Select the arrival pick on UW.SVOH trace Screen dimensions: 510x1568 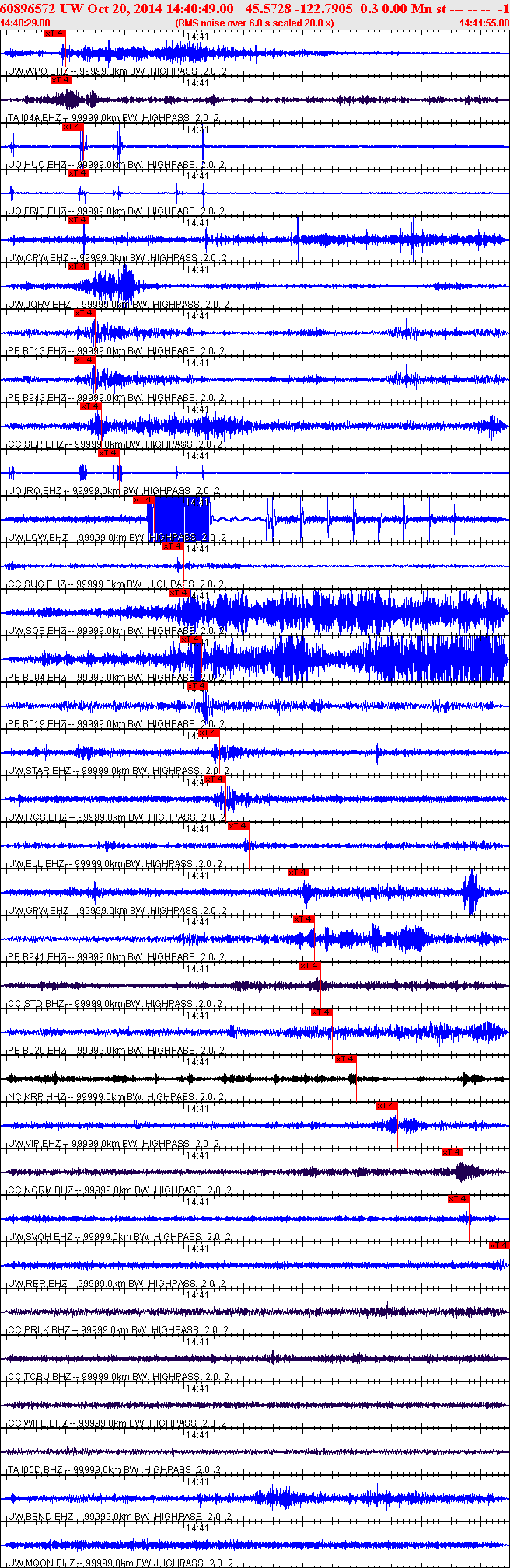[x=459, y=1199]
